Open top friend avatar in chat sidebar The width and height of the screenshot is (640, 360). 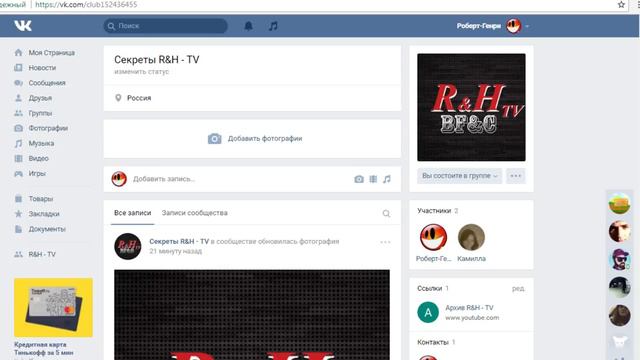click(620, 204)
